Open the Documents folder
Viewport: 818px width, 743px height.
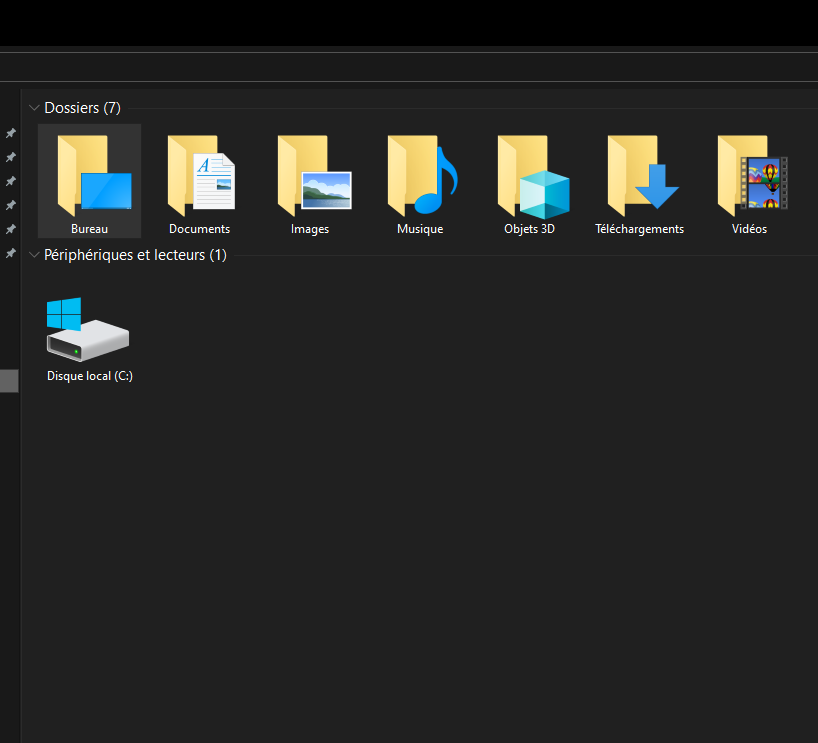(199, 181)
